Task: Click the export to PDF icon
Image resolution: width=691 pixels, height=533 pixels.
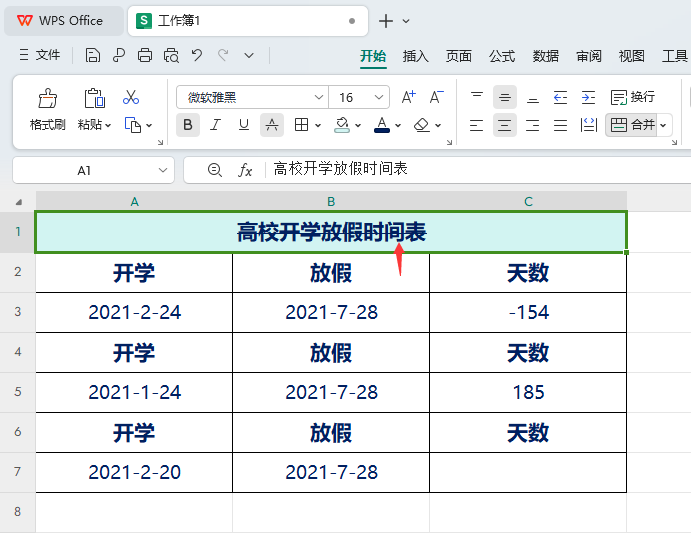Action: [x=119, y=56]
